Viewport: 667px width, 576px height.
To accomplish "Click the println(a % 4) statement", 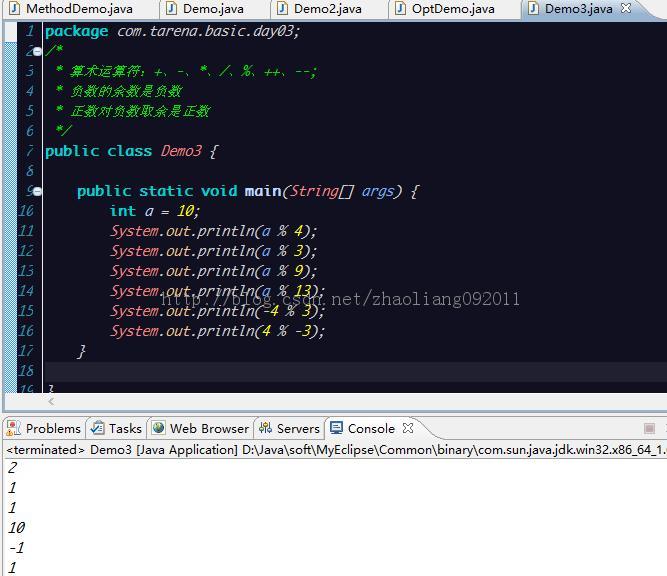I will click(x=214, y=231).
